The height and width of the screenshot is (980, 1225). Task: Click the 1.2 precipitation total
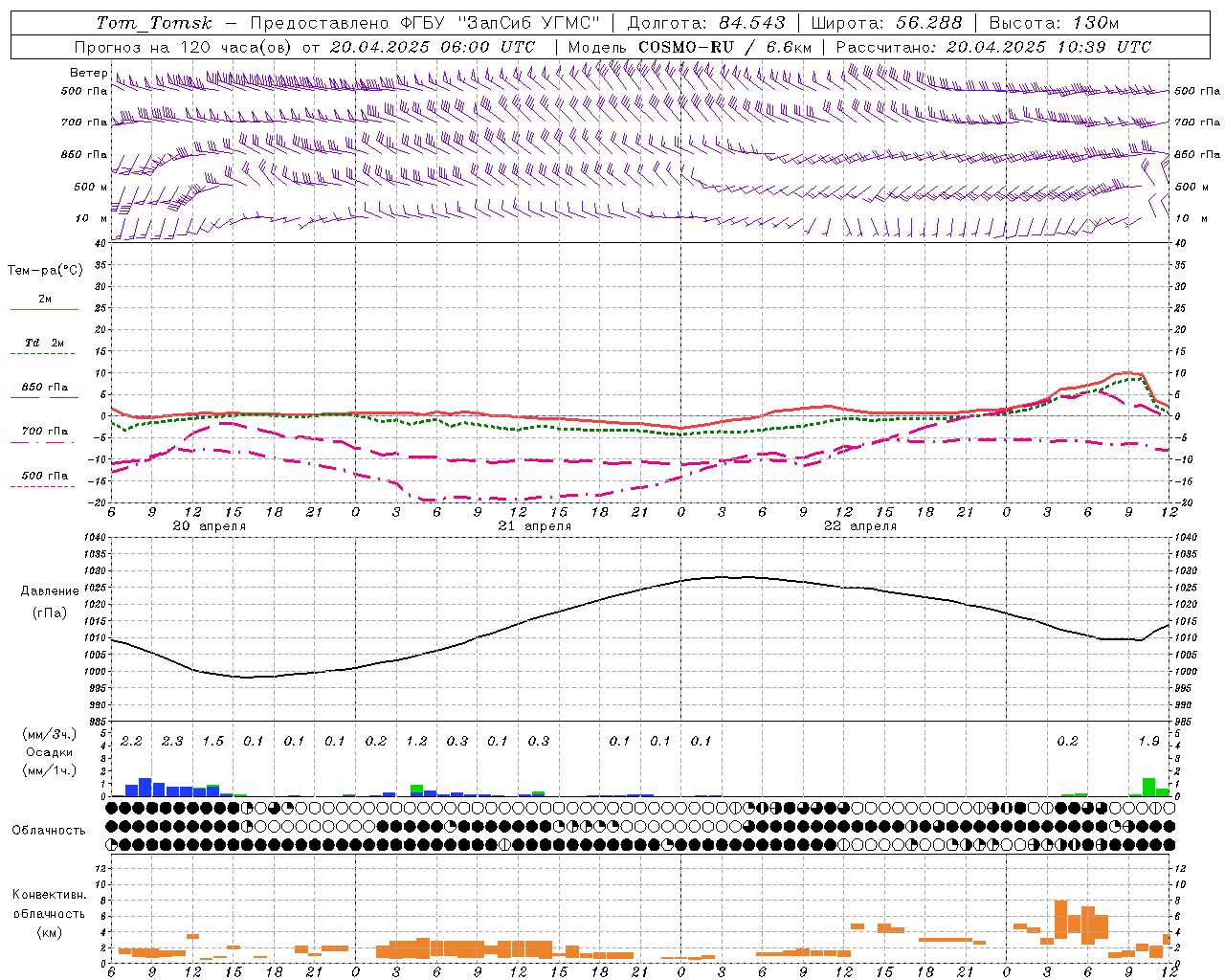click(x=416, y=741)
